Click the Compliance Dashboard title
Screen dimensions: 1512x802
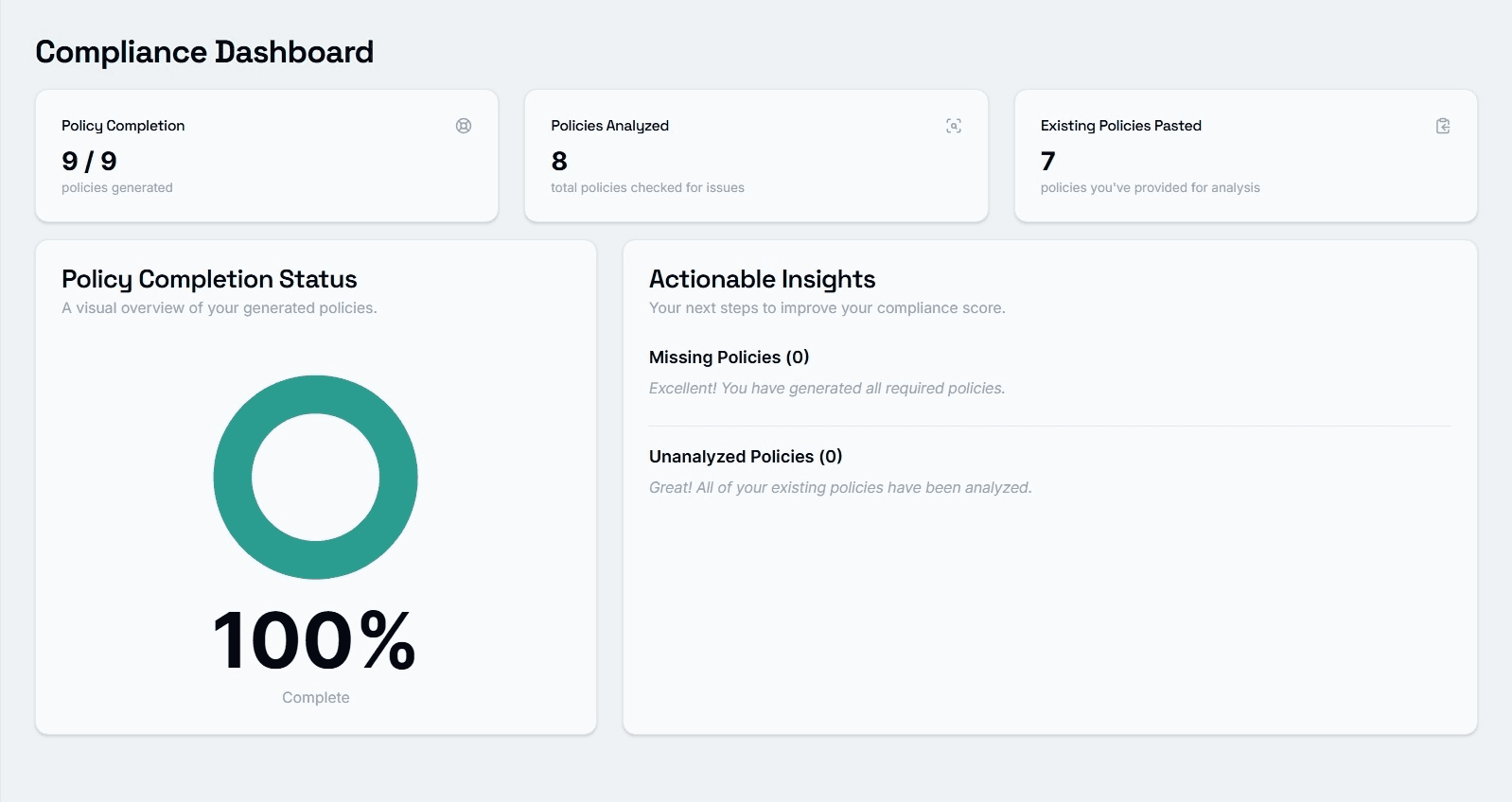[204, 52]
